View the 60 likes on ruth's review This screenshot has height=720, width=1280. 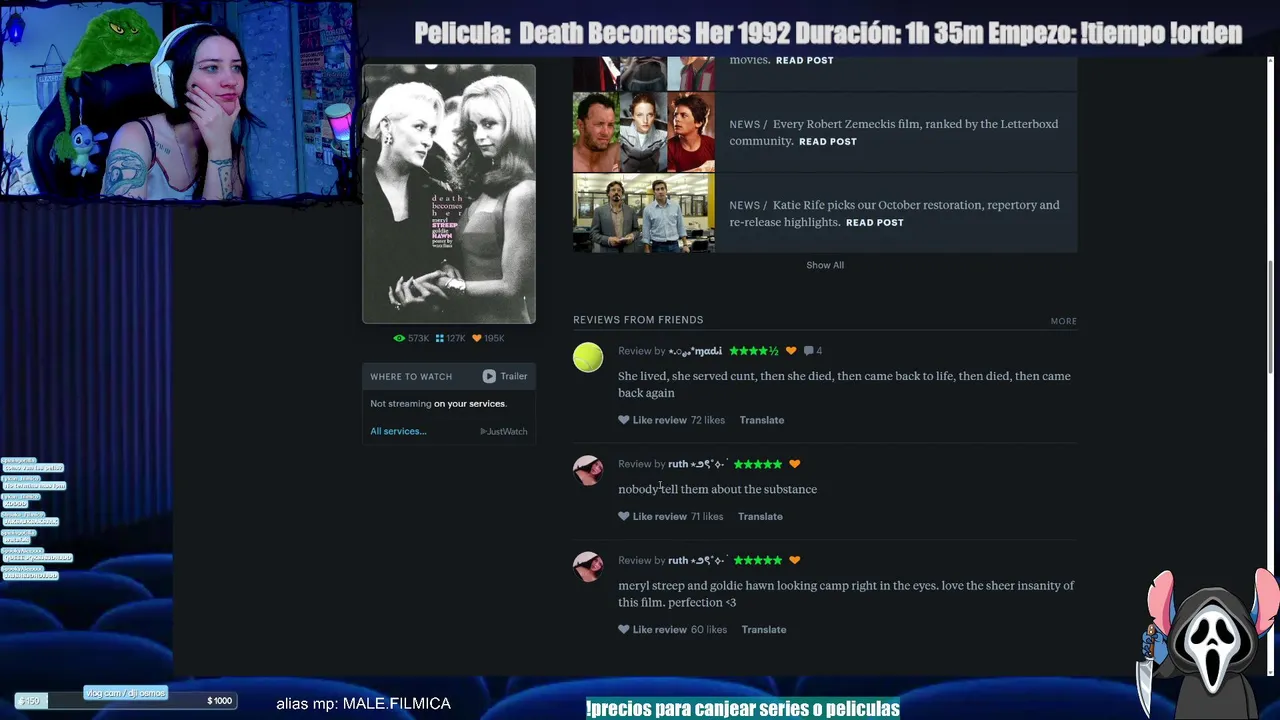pyautogui.click(x=709, y=630)
